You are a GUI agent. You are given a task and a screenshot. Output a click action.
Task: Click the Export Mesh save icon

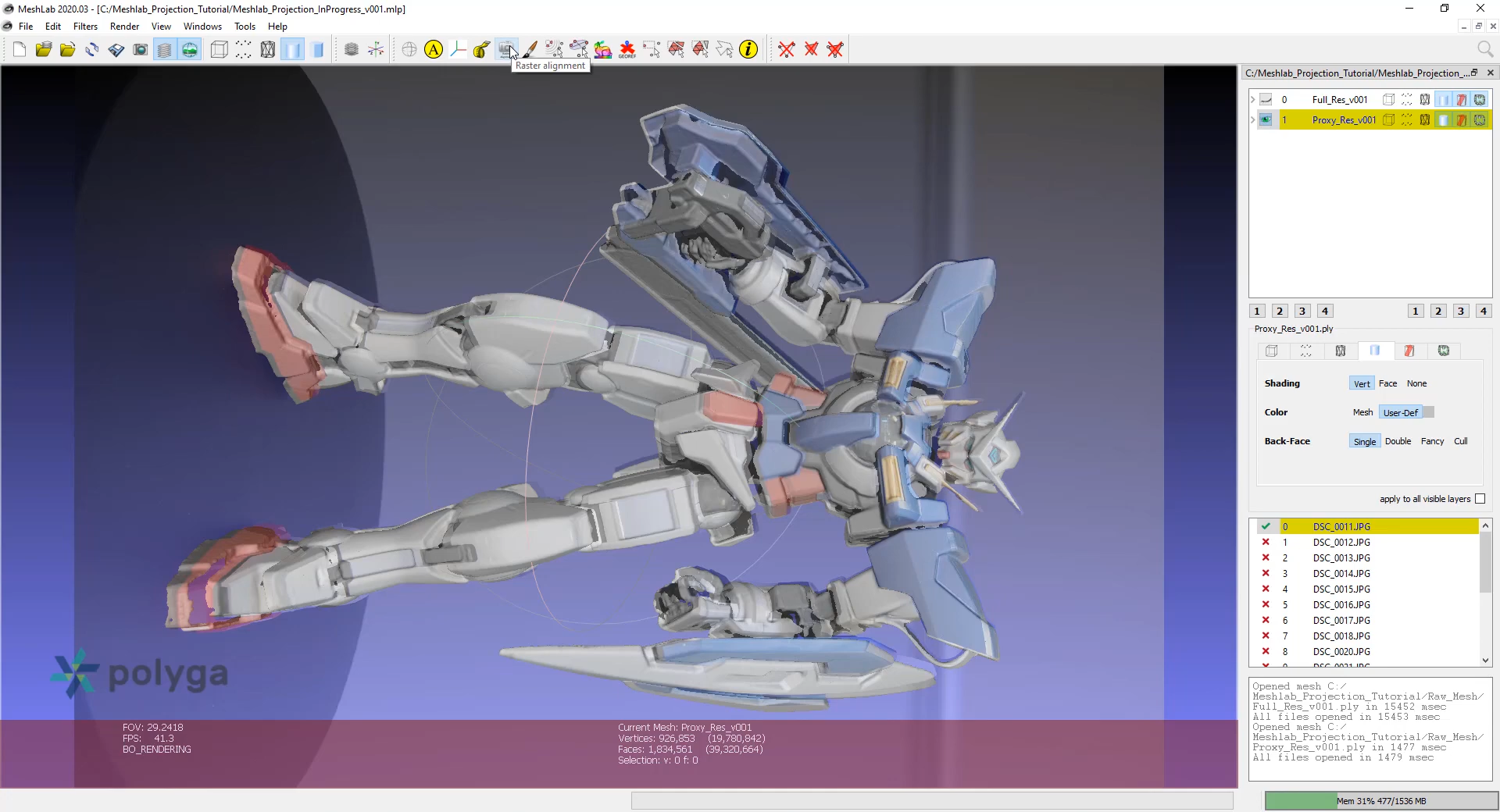116,50
